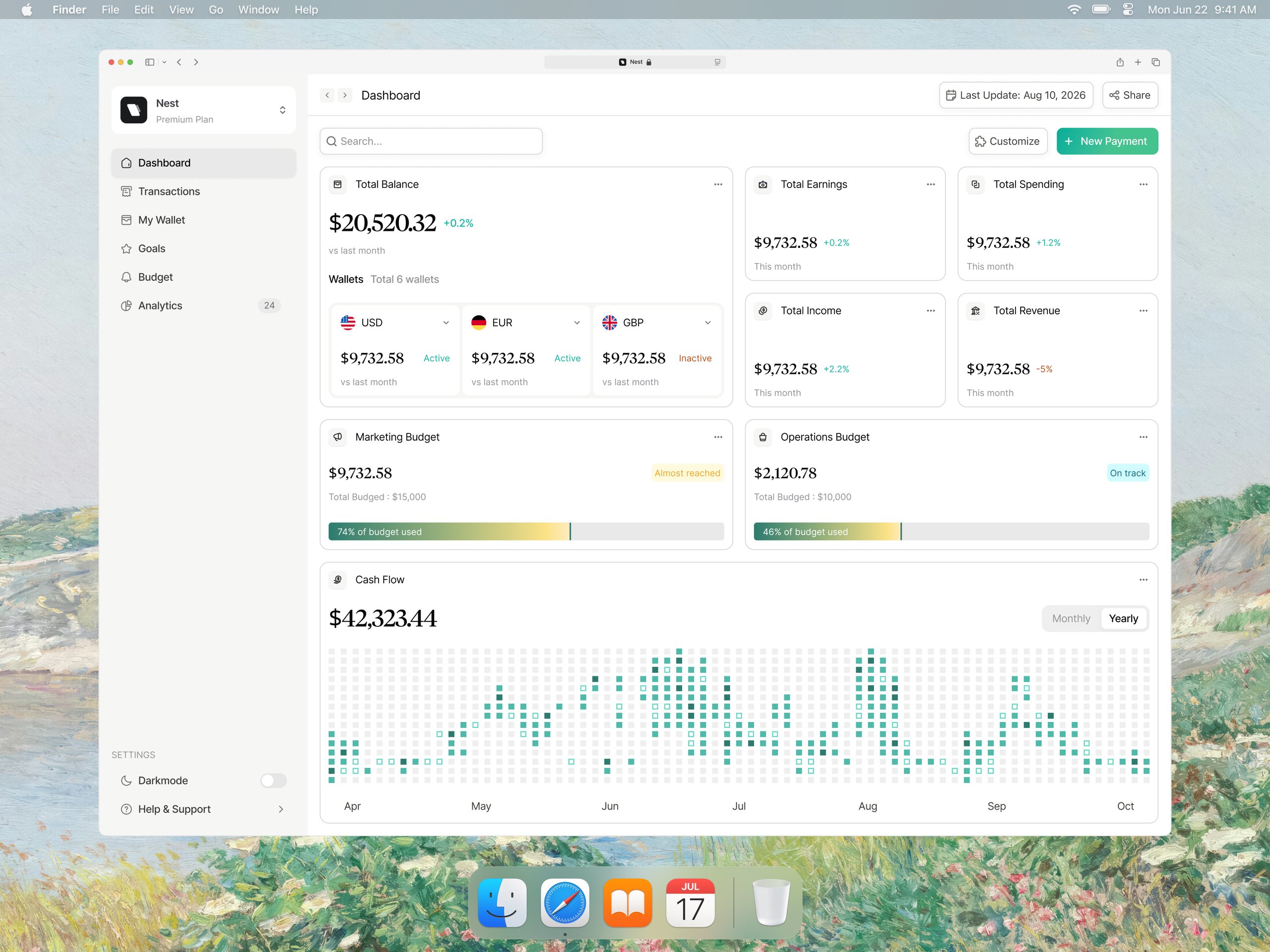Open Analytics in sidebar
Viewport: 1270px width, 952px height.
(x=203, y=305)
